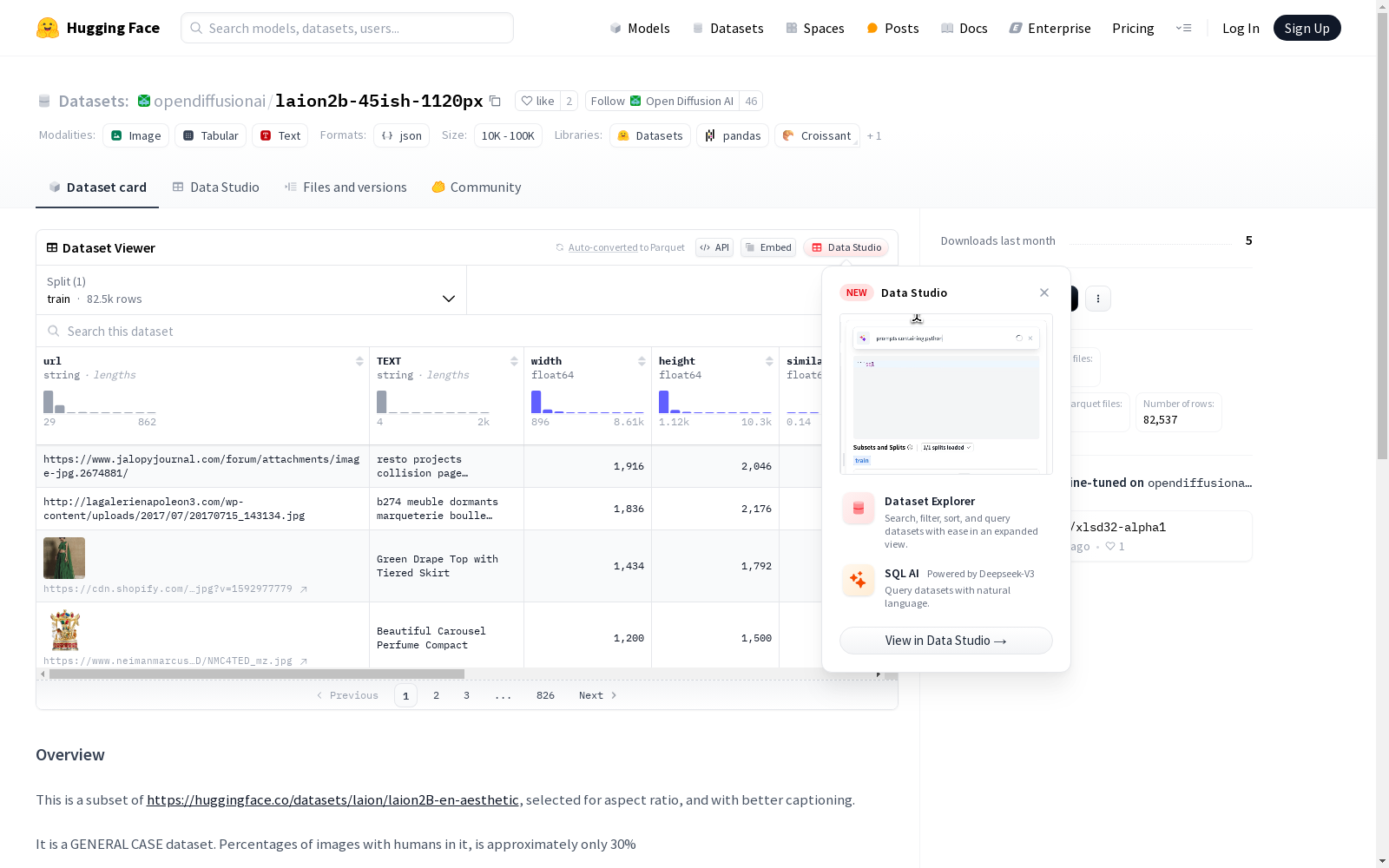Follow Open Diffusion AI
Viewport: 1389px width, 868px height.
pyautogui.click(x=662, y=101)
